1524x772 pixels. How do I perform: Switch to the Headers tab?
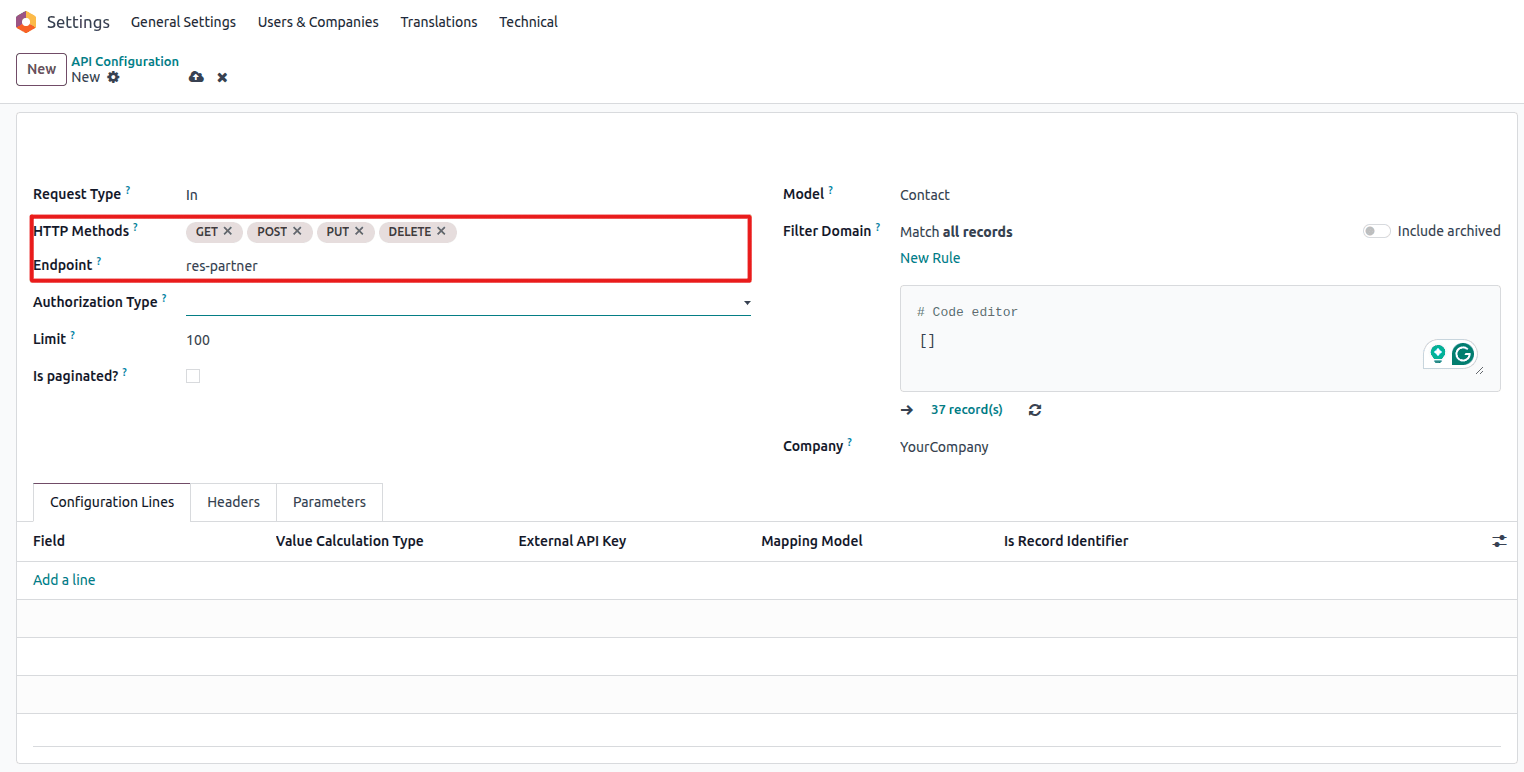coord(233,502)
